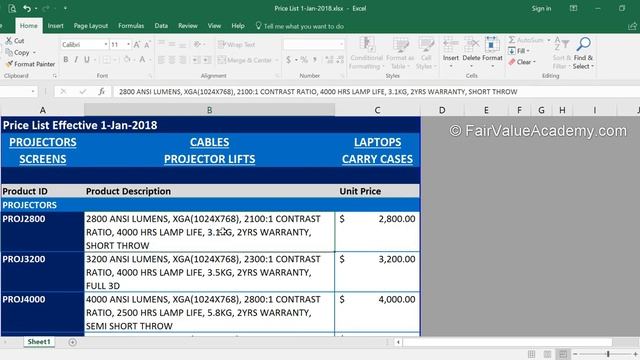
Task: Follow the LAPTOPS hyperlink
Action: (378, 142)
